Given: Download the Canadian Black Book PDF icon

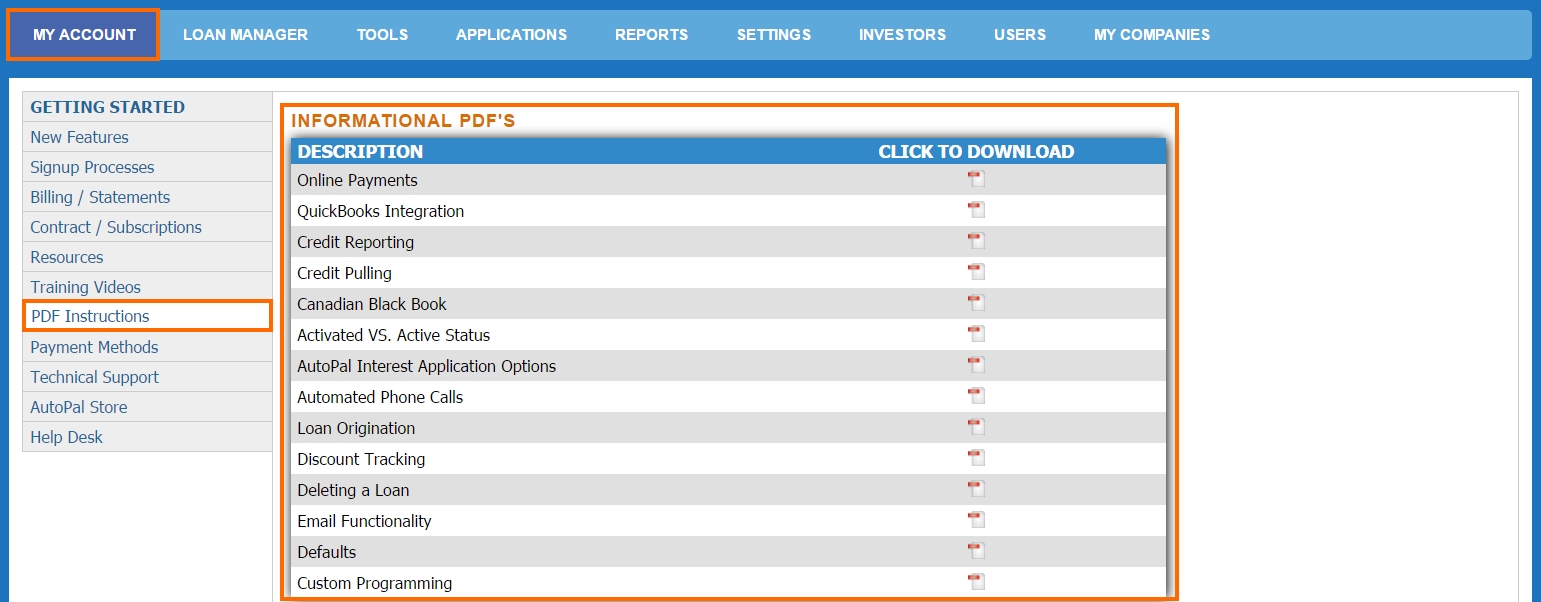Looking at the screenshot, I should [x=976, y=303].
